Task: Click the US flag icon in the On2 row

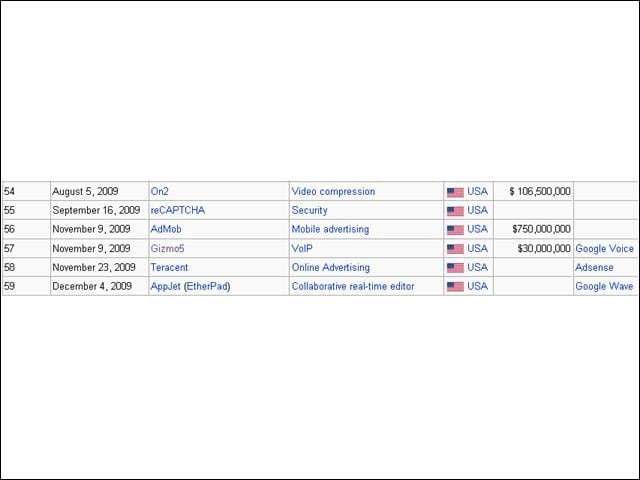Action: pos(455,192)
